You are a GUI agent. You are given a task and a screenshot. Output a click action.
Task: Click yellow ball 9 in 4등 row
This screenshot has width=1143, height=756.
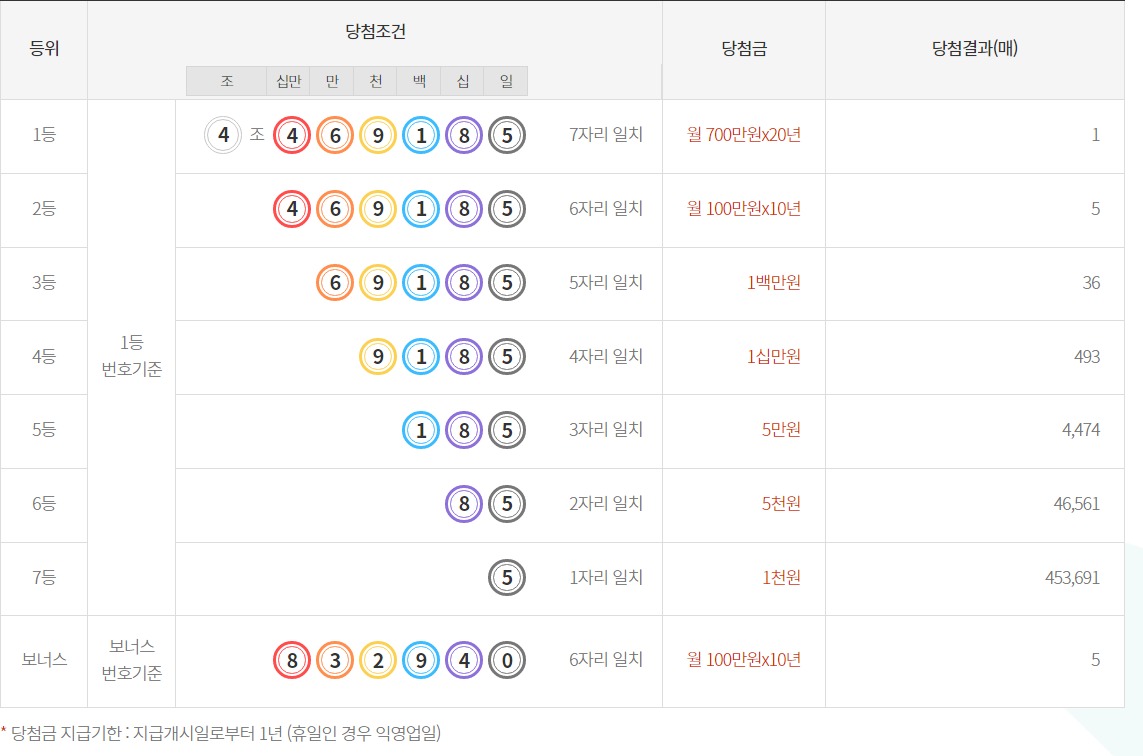[378, 356]
